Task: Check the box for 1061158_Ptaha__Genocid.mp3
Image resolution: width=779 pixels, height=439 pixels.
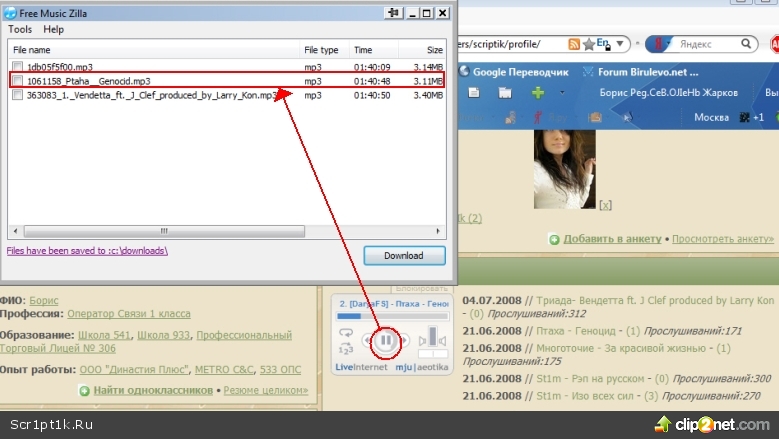Action: pyautogui.click(x=17, y=80)
